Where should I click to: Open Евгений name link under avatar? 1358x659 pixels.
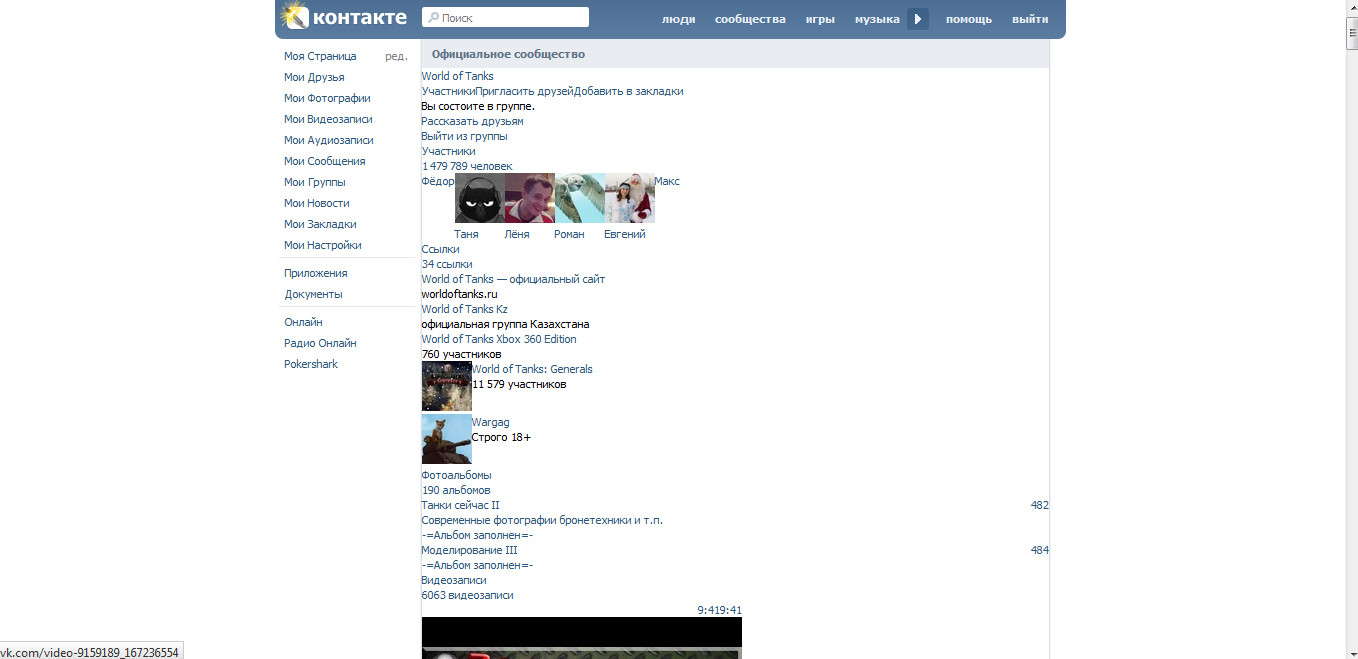click(x=625, y=234)
